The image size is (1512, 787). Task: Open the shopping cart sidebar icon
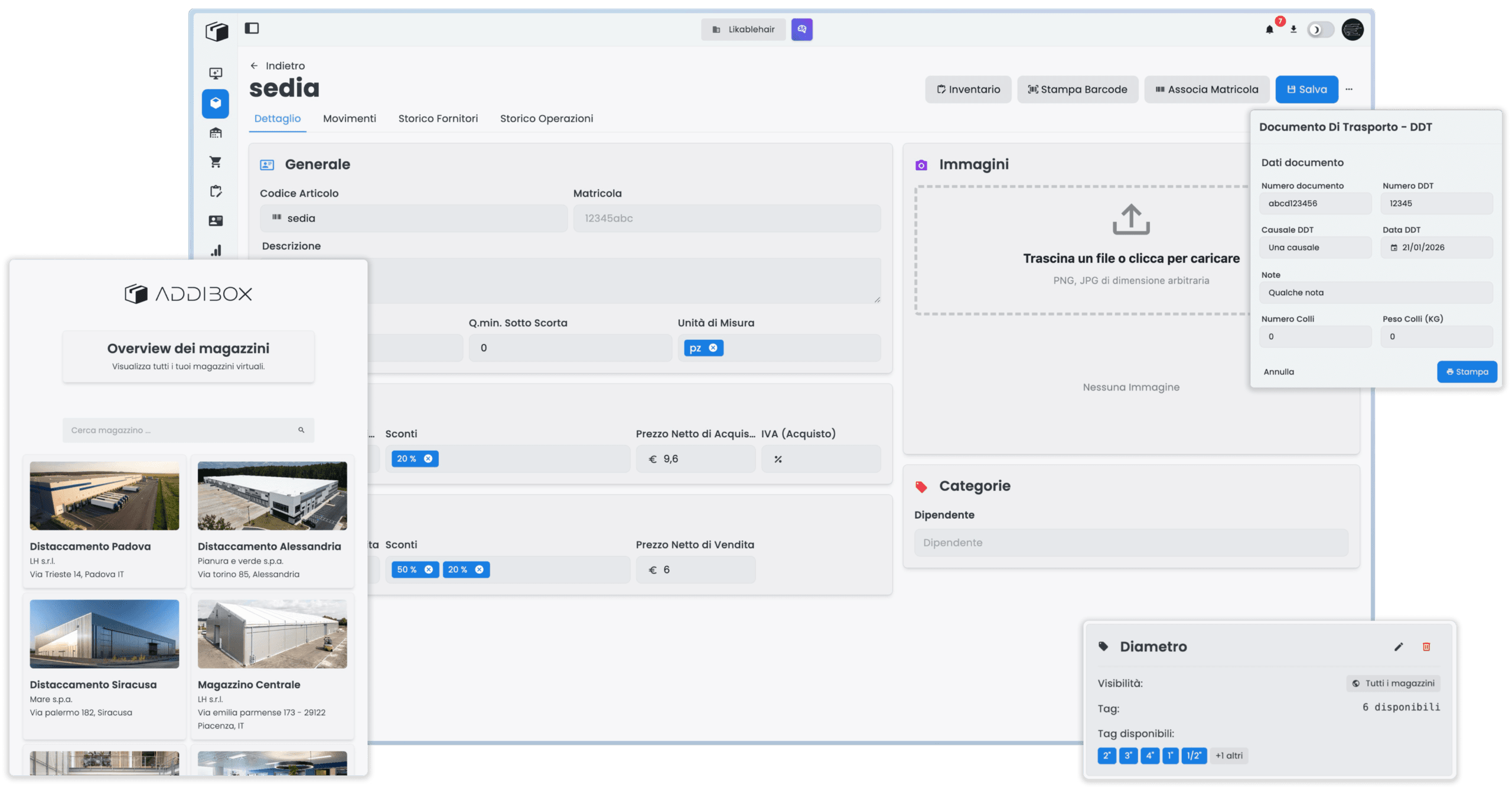click(x=216, y=162)
